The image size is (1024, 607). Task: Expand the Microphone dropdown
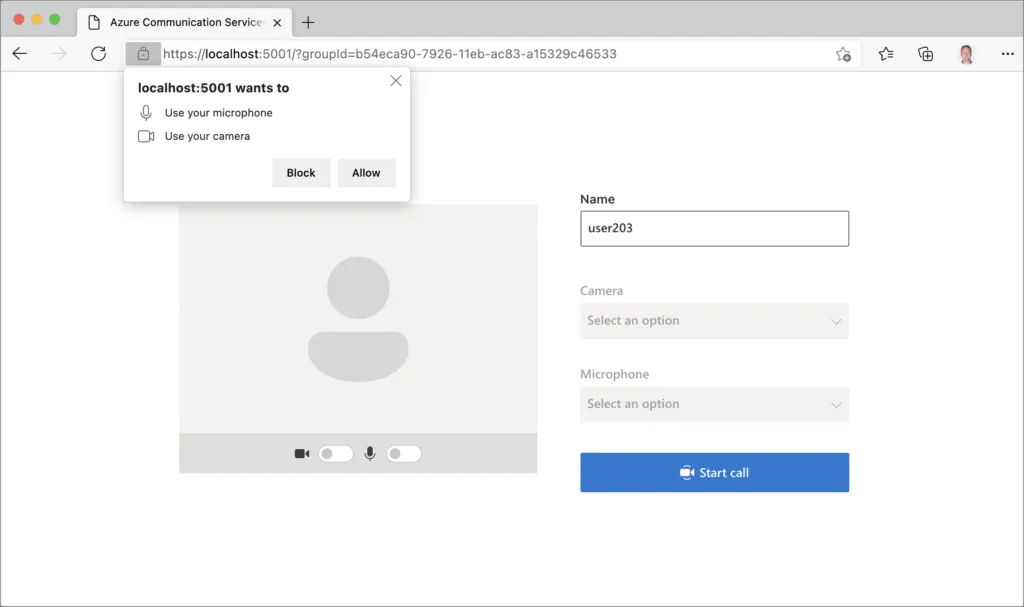(714, 404)
